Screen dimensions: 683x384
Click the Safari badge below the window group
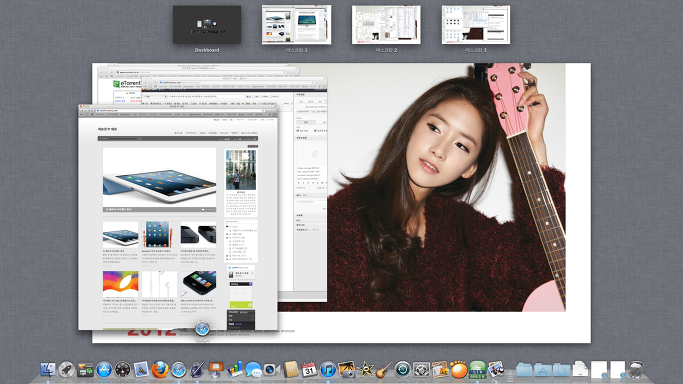[x=202, y=329]
